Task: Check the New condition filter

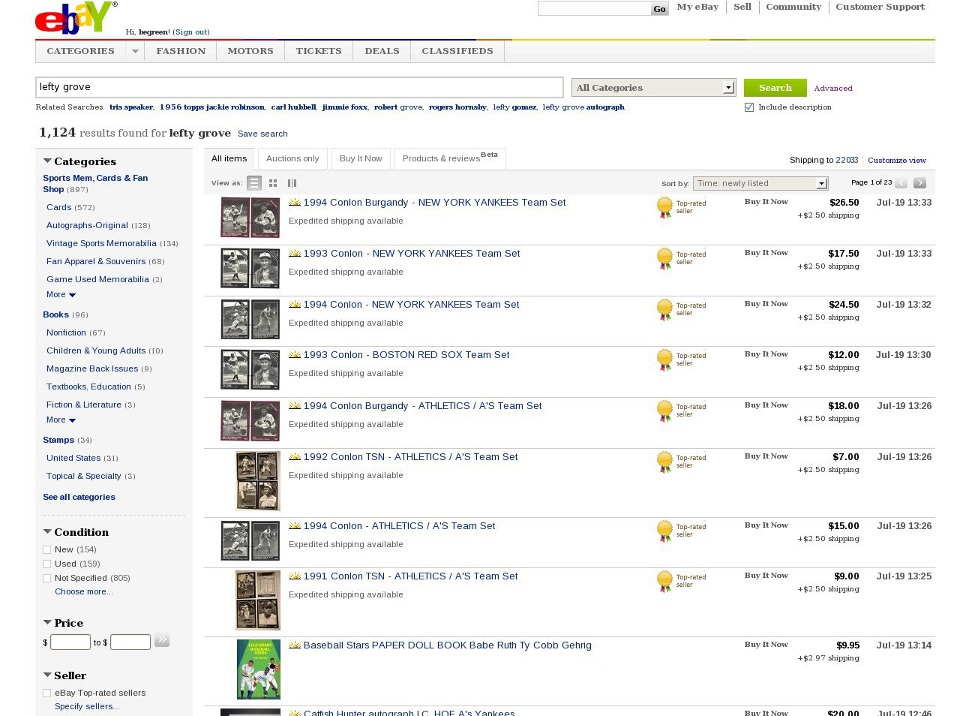Action: pyautogui.click(x=47, y=550)
